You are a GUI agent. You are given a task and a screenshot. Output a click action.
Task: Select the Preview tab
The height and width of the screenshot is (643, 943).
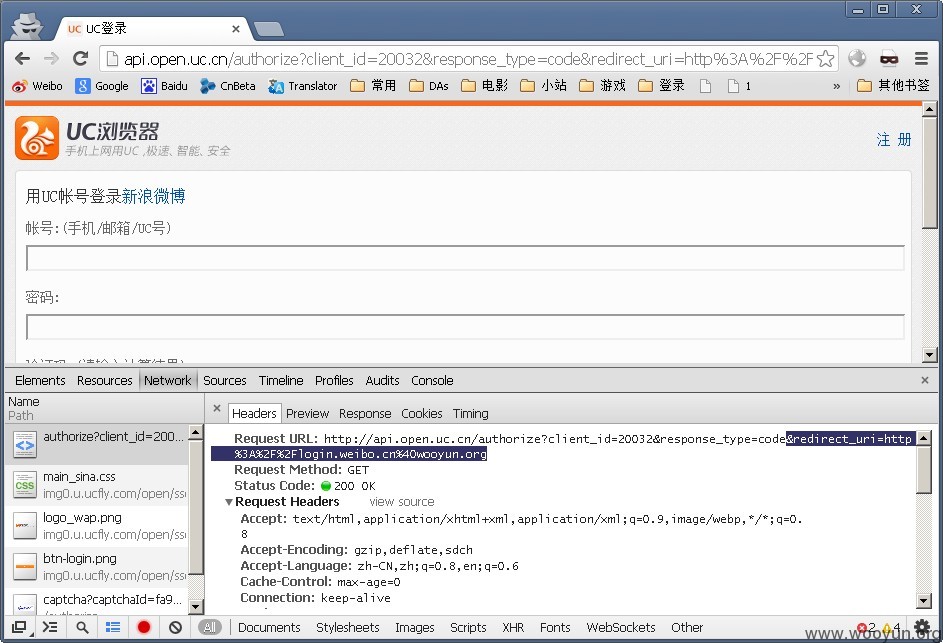coord(307,413)
